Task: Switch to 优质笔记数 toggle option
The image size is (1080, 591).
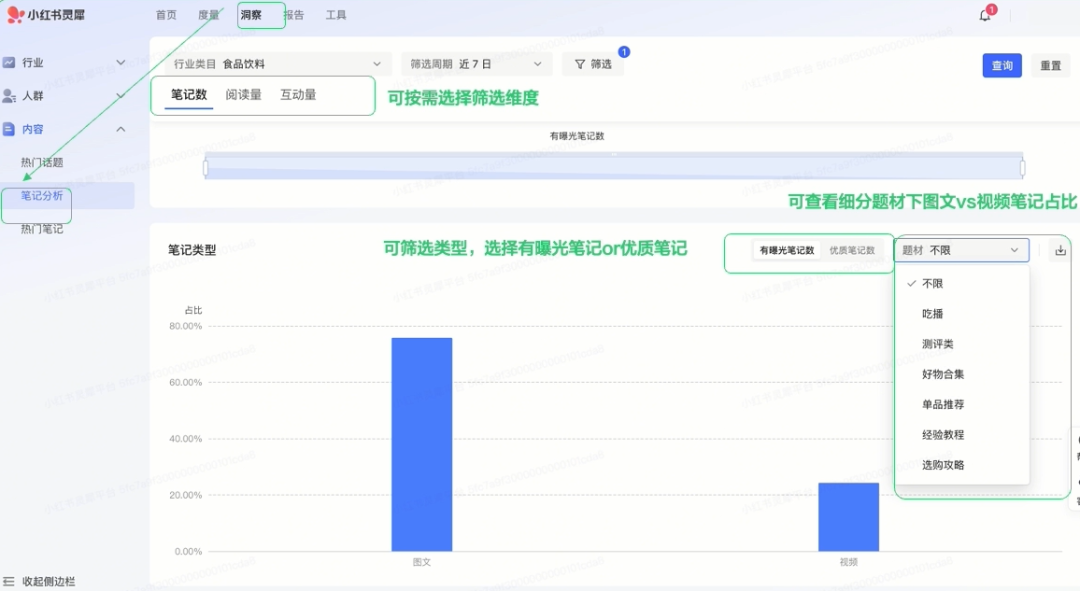Action: click(x=852, y=251)
